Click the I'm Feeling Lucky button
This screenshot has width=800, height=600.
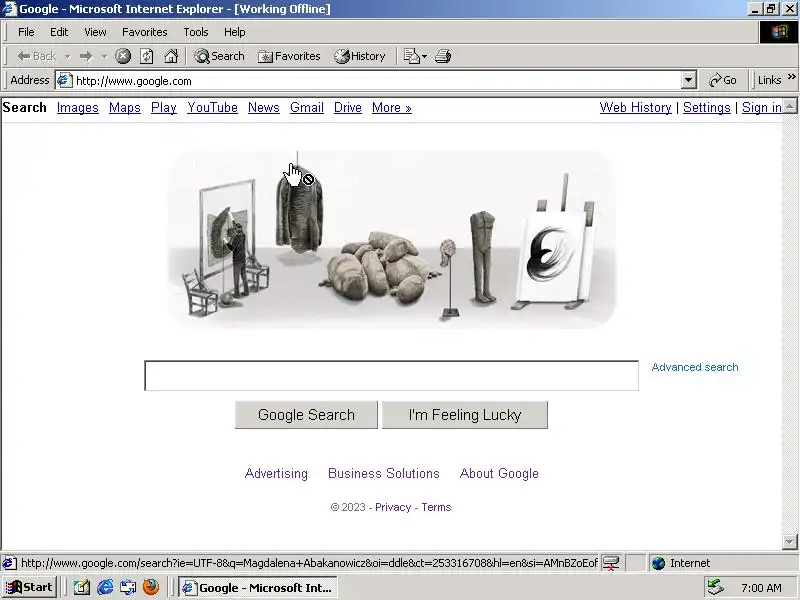click(x=465, y=415)
